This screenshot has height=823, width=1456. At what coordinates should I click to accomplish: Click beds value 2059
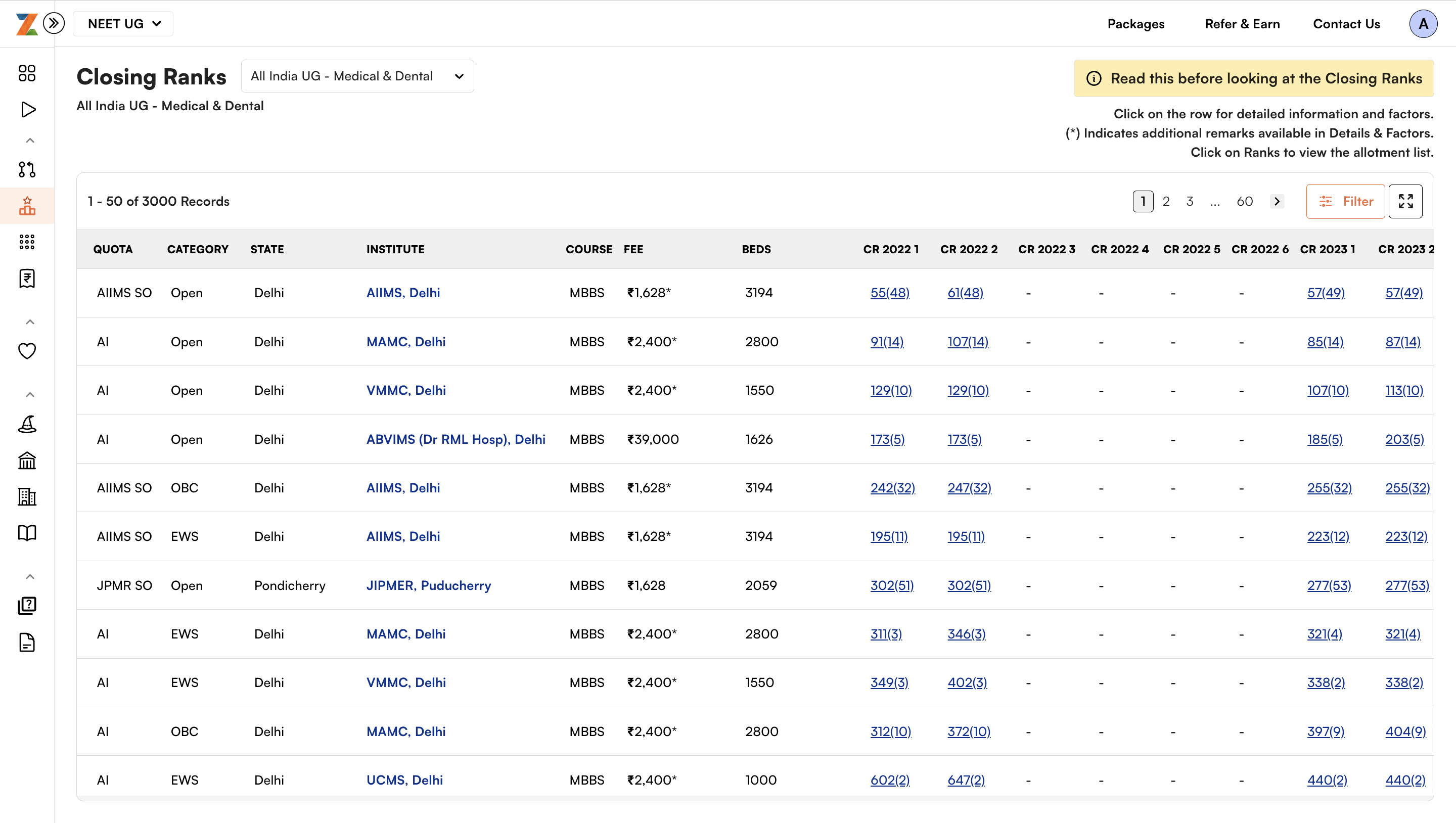coord(761,585)
